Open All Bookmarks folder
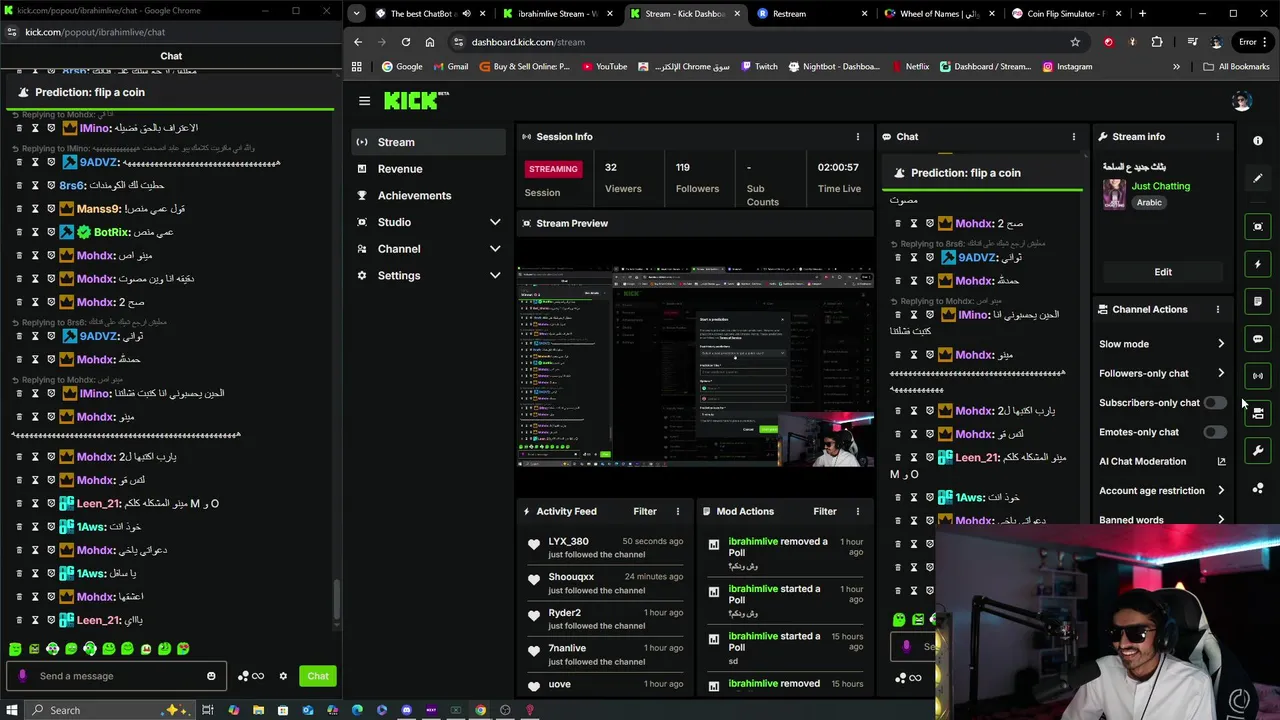1280x720 pixels. coord(1236,67)
